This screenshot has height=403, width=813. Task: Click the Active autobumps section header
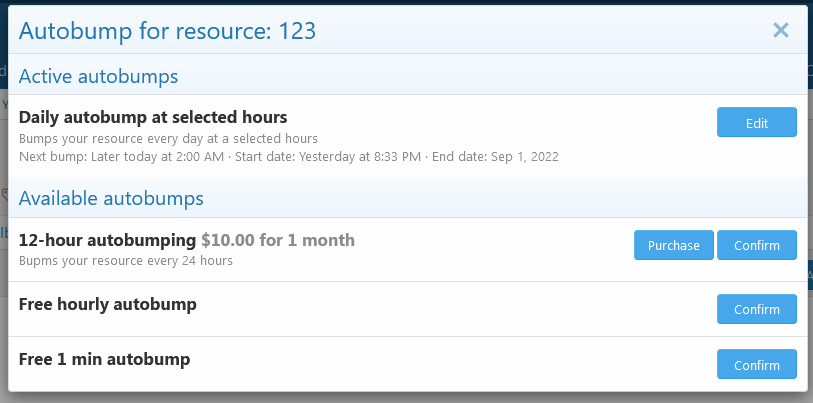coord(99,76)
